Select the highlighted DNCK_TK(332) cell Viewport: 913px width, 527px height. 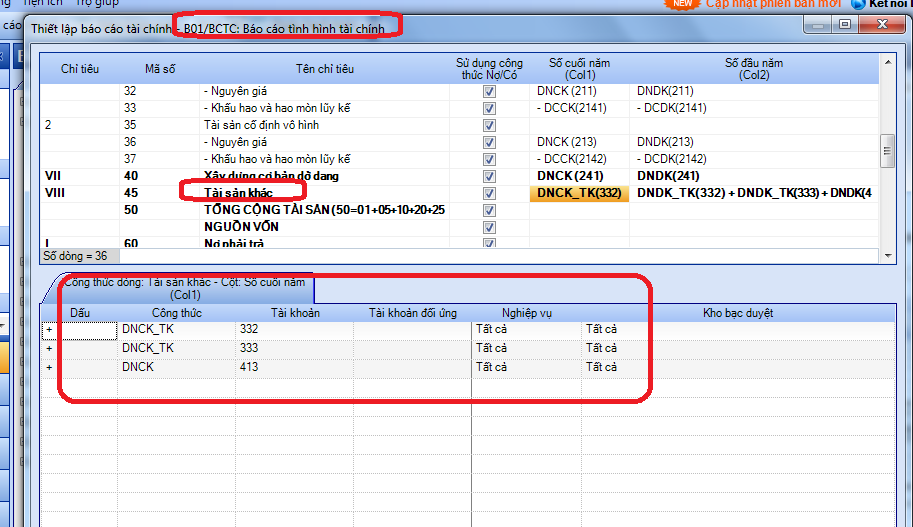click(x=579, y=193)
